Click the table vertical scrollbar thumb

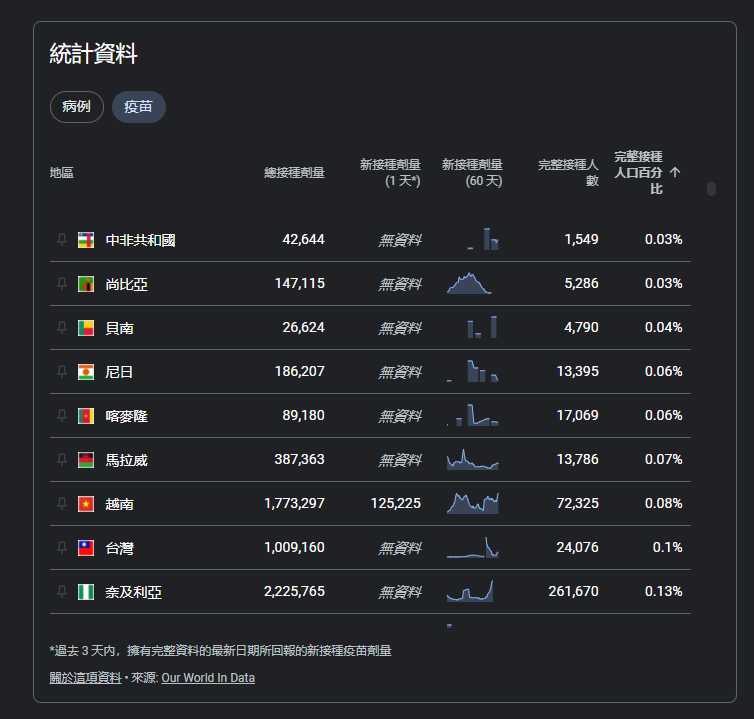(711, 189)
